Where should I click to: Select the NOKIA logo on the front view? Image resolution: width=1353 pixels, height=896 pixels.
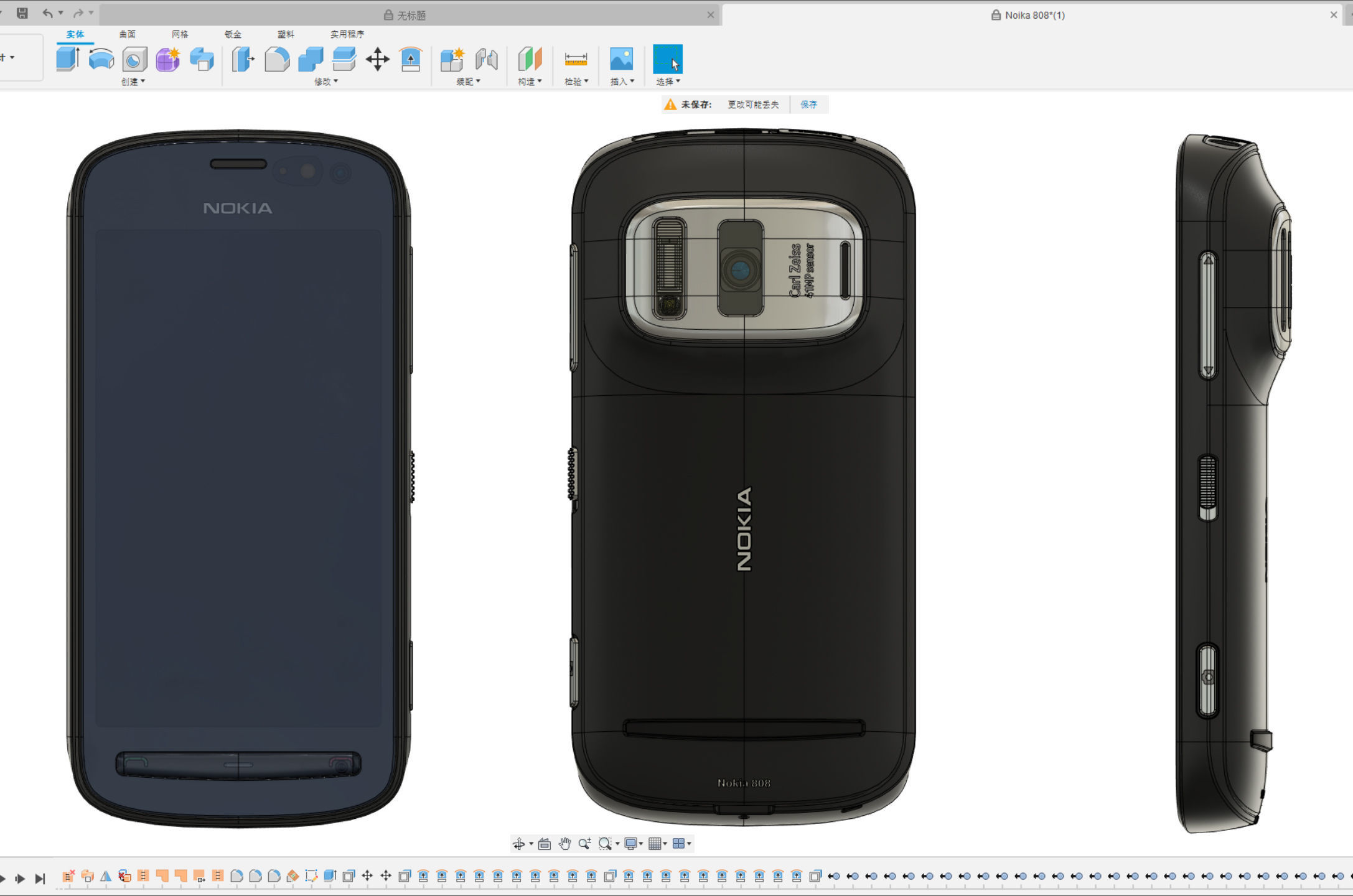click(x=238, y=208)
